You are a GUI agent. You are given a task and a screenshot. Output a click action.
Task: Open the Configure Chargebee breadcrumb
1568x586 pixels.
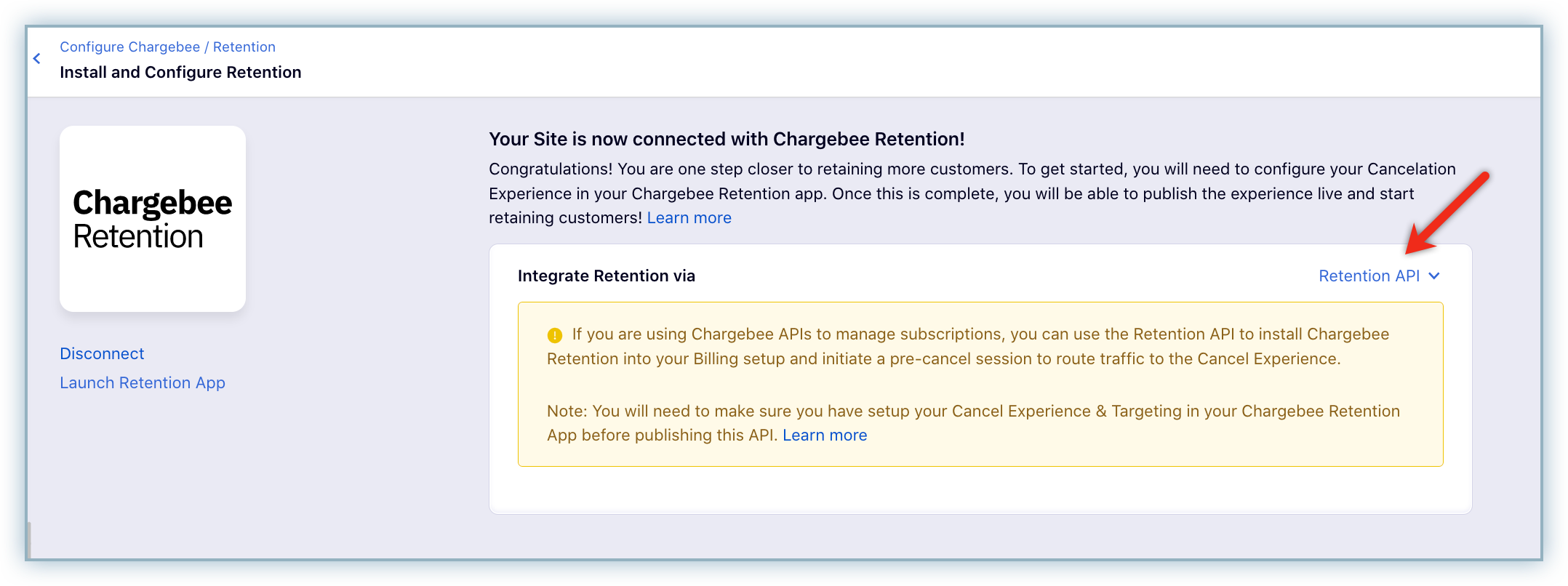click(x=129, y=47)
